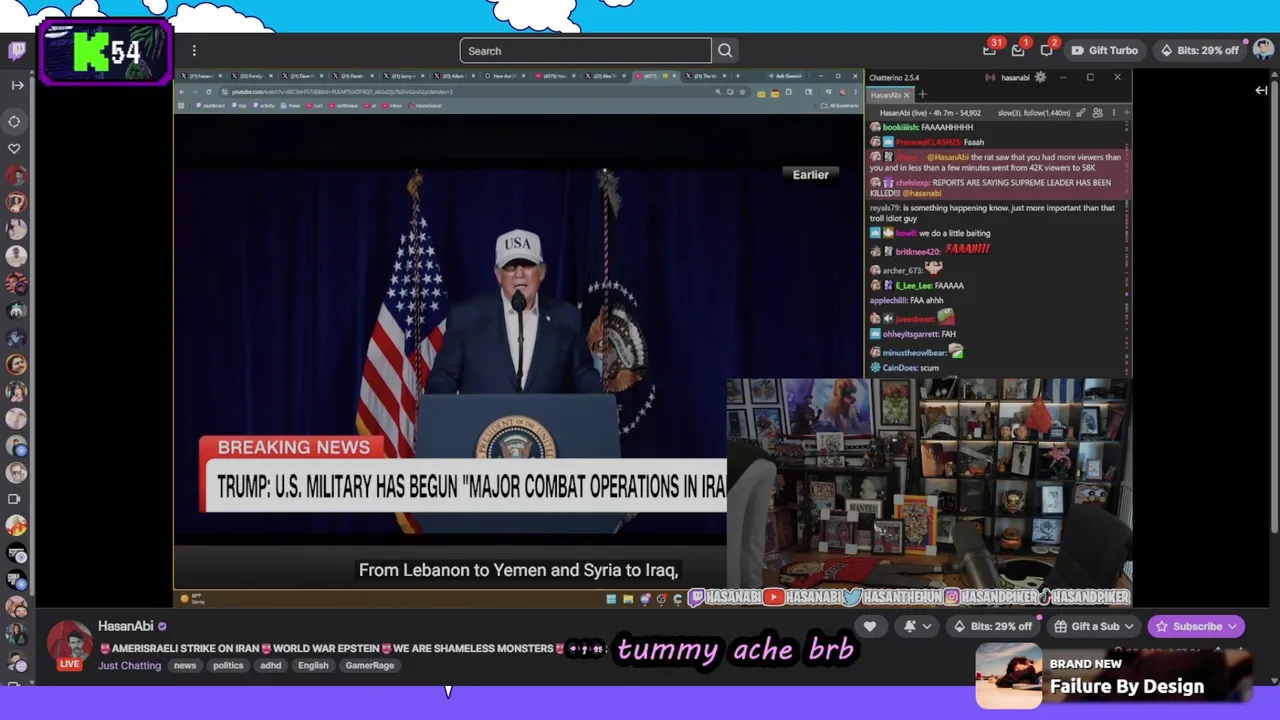The width and height of the screenshot is (1280, 720).
Task: Click the browser reload icon in stream
Action: tap(208, 92)
